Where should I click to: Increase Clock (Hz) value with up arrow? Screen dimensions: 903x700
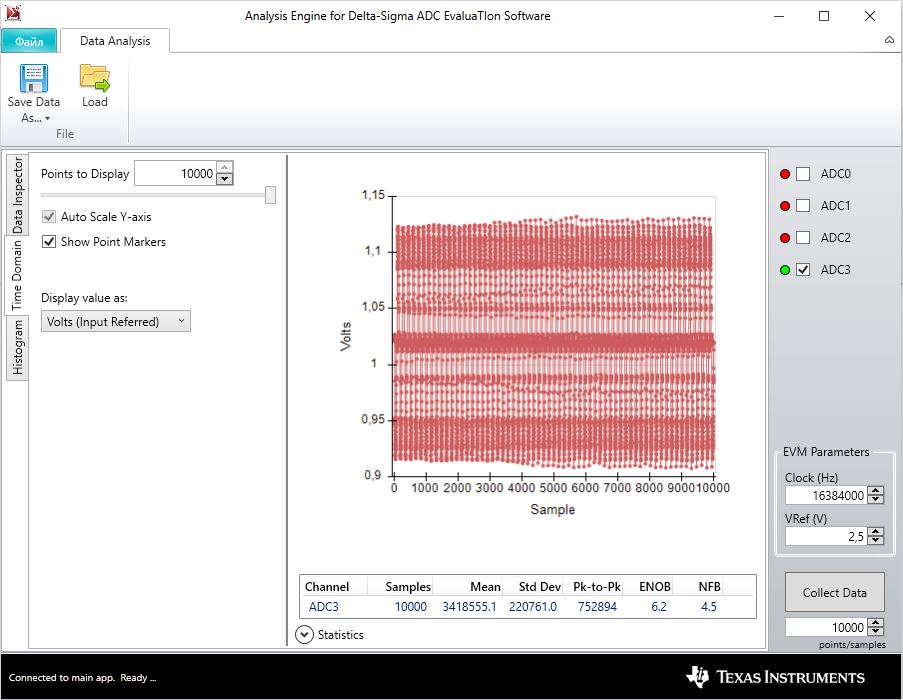pos(876,490)
